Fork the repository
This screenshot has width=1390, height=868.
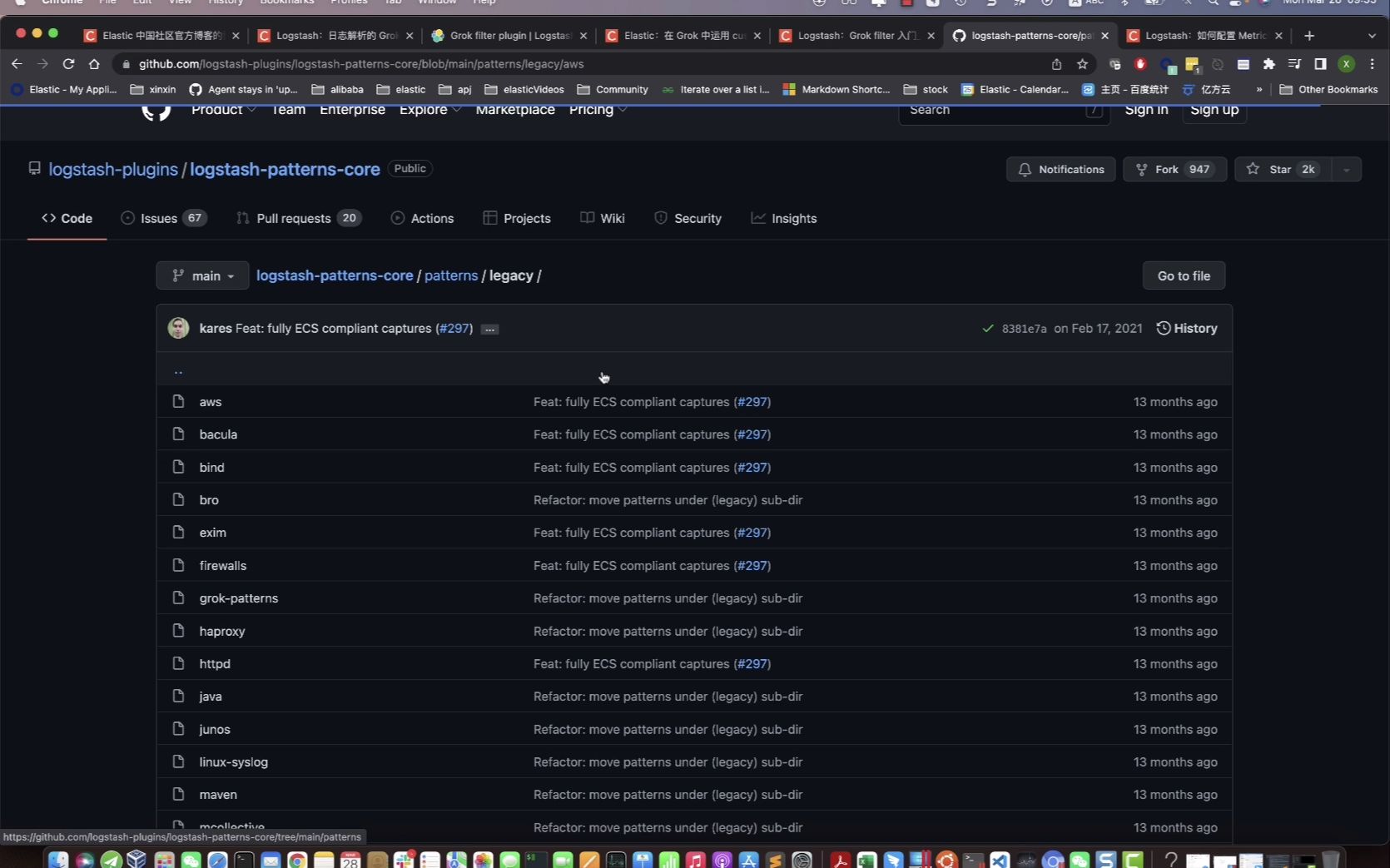(1174, 169)
